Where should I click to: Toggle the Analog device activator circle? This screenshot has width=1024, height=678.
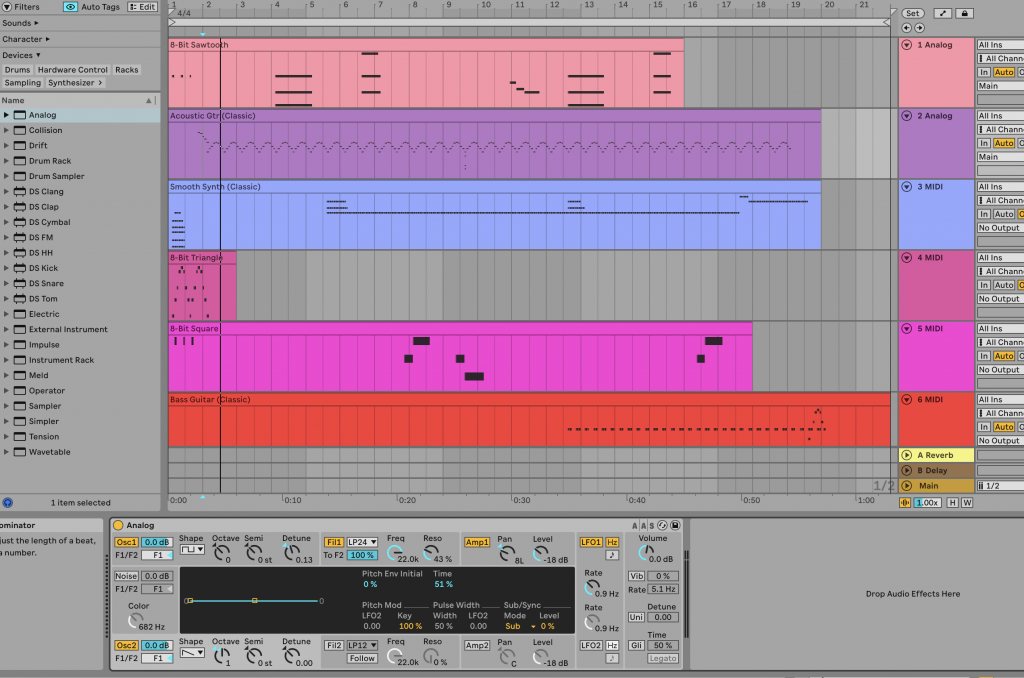tap(118, 525)
